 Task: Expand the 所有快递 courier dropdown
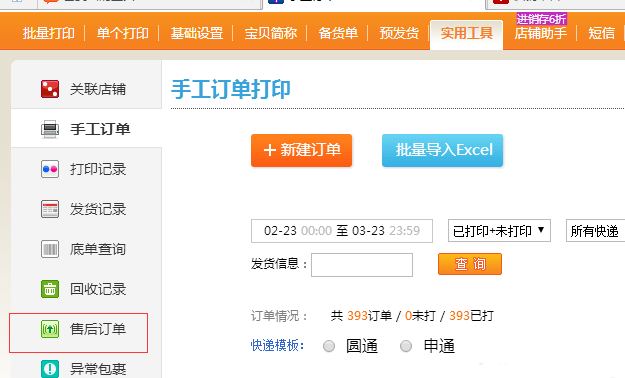(x=596, y=231)
